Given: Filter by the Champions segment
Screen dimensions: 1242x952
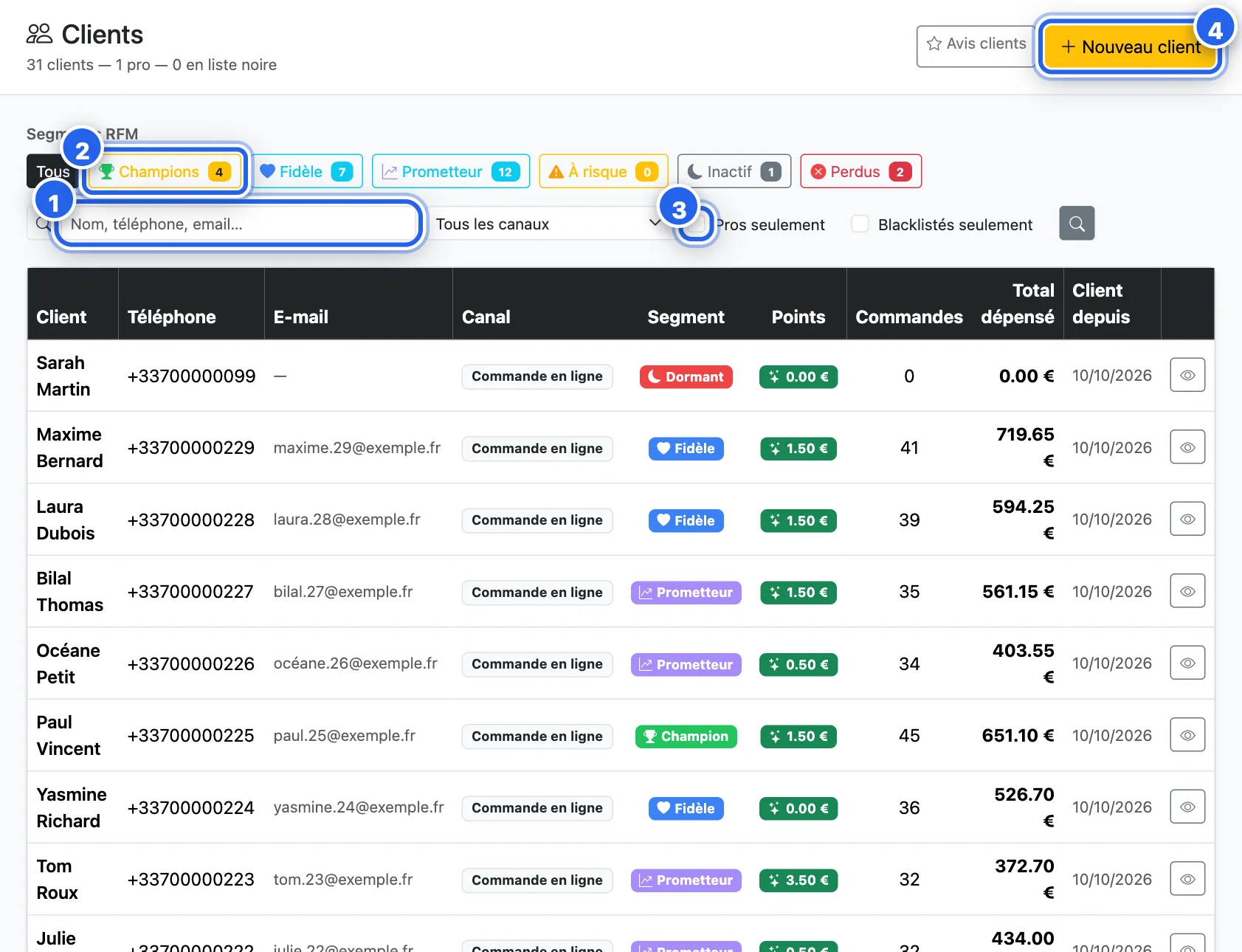Looking at the screenshot, I should (x=165, y=171).
